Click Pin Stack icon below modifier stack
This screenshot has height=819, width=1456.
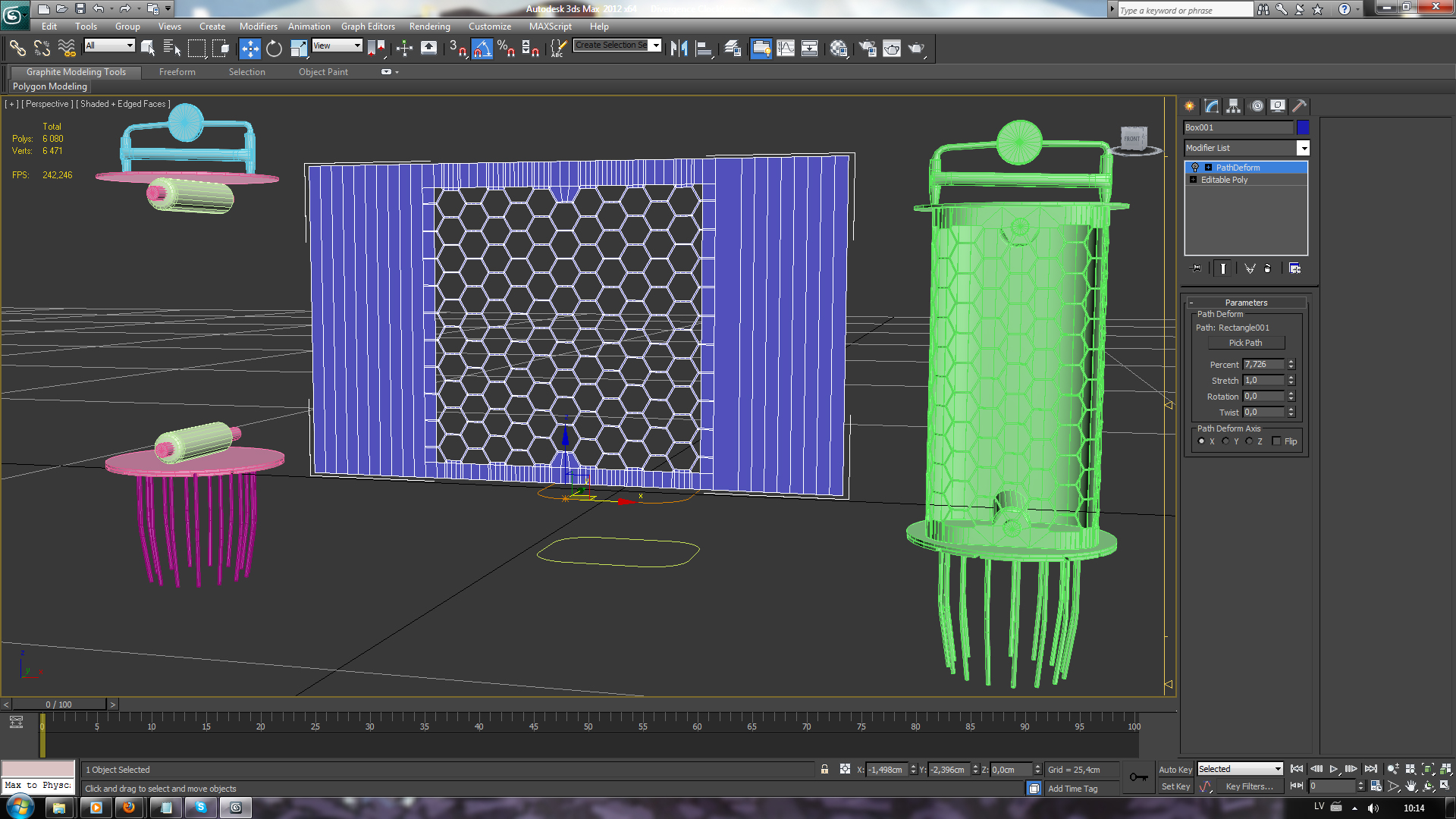1197,268
